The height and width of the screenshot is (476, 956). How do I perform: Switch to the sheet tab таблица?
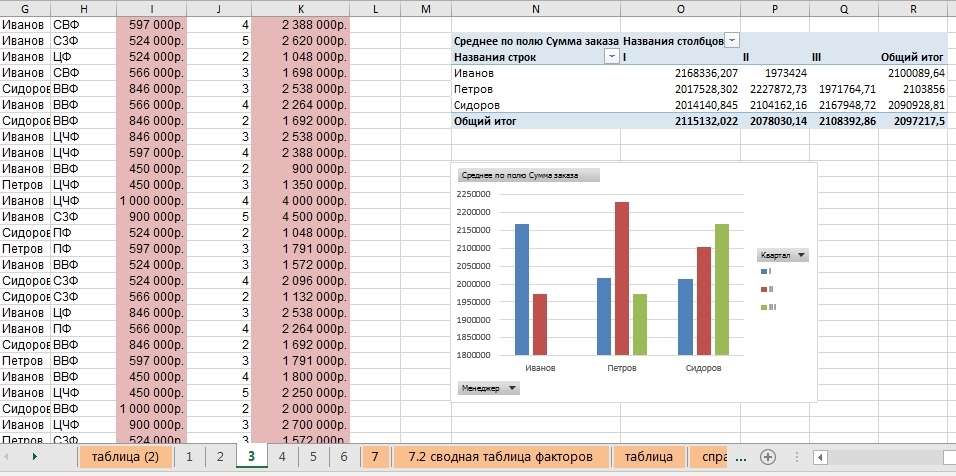click(648, 456)
